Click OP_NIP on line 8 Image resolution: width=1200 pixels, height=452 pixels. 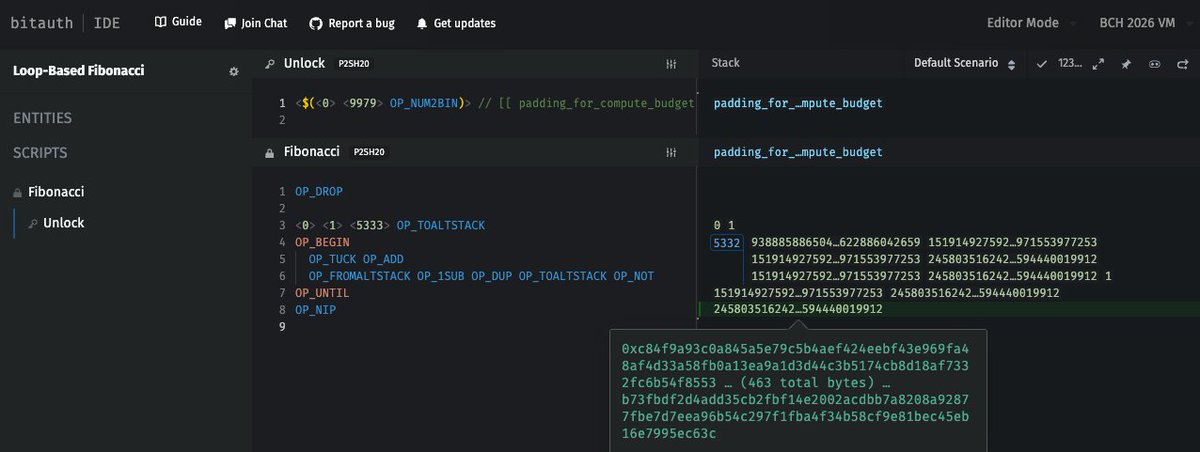pyautogui.click(x=315, y=310)
